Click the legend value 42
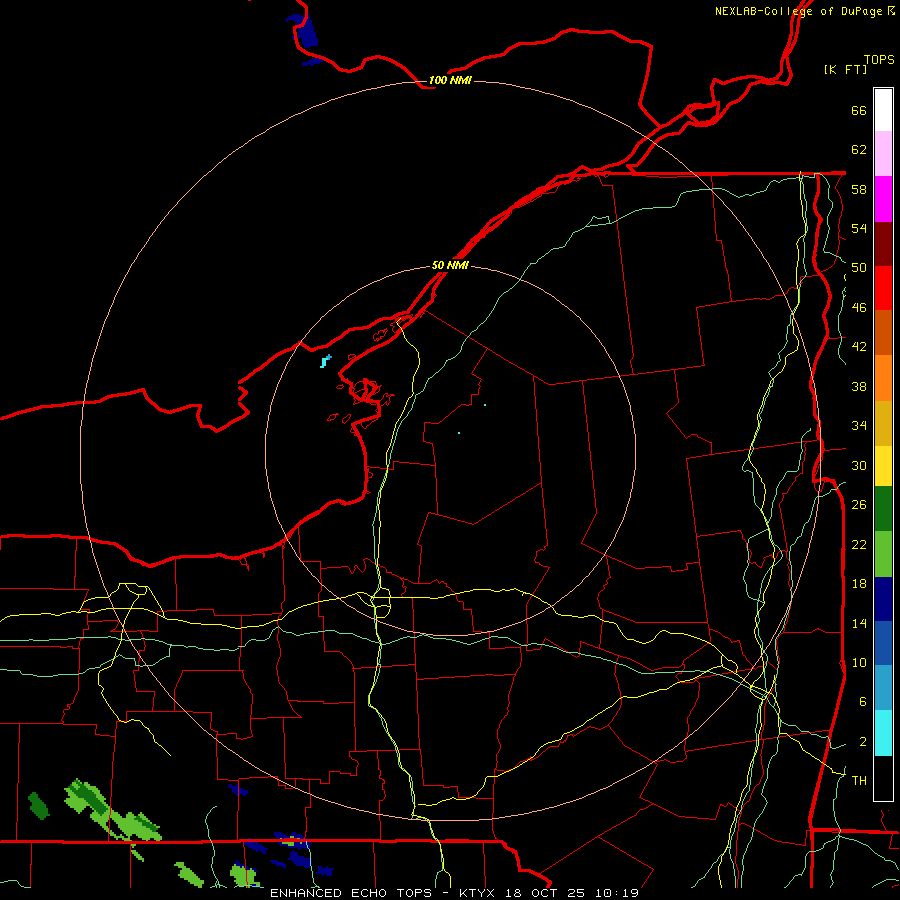 pos(859,347)
